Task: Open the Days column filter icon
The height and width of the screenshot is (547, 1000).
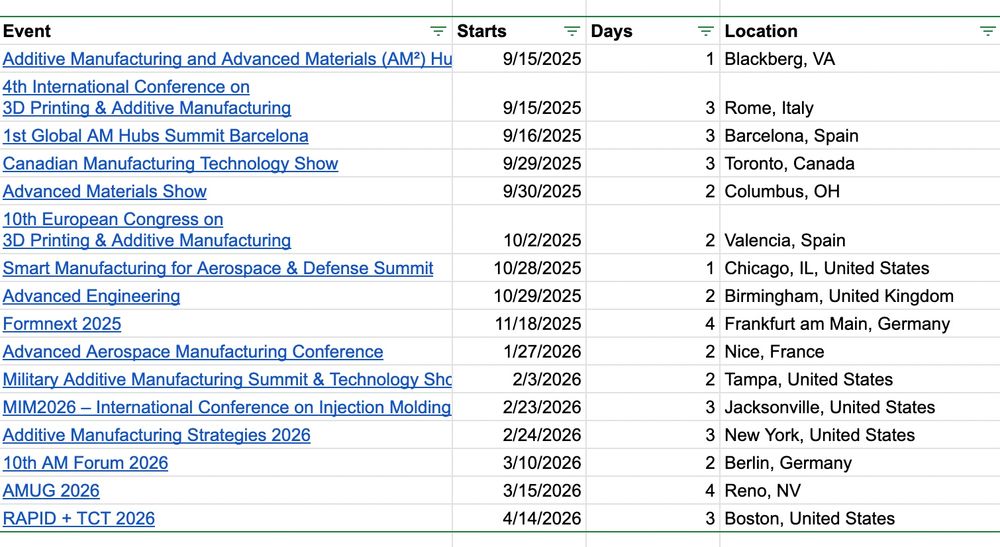Action: click(x=706, y=31)
